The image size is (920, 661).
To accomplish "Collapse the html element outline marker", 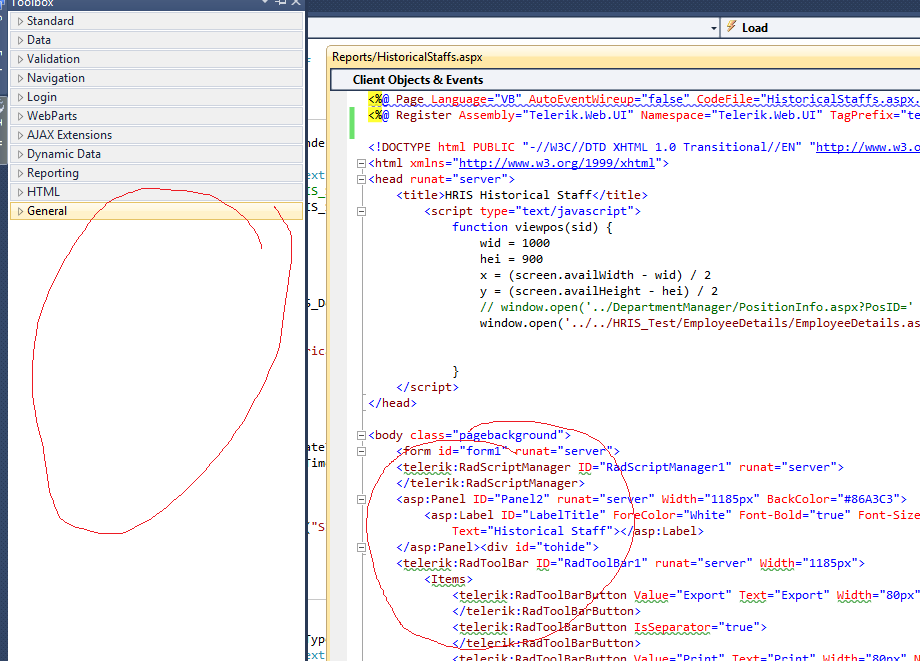I will point(361,164).
